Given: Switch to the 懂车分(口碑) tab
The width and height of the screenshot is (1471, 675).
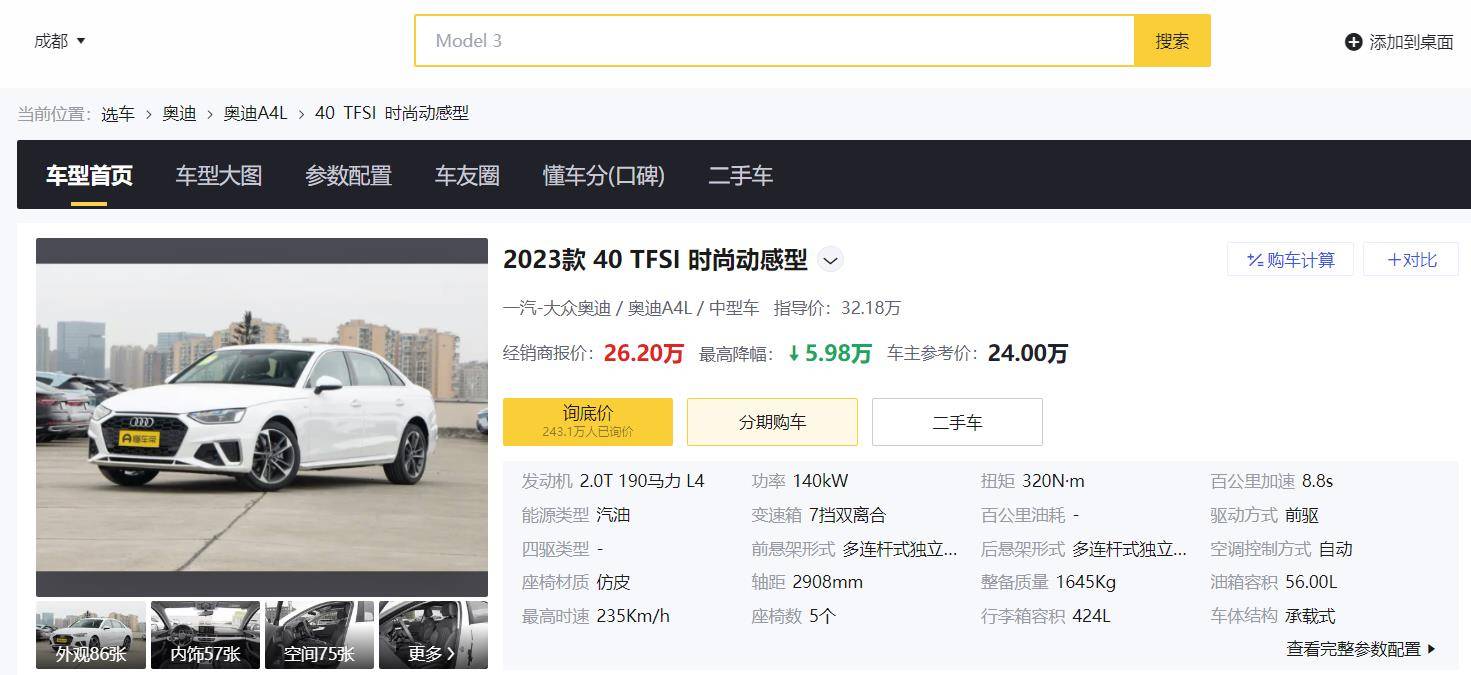Looking at the screenshot, I should tap(604, 175).
